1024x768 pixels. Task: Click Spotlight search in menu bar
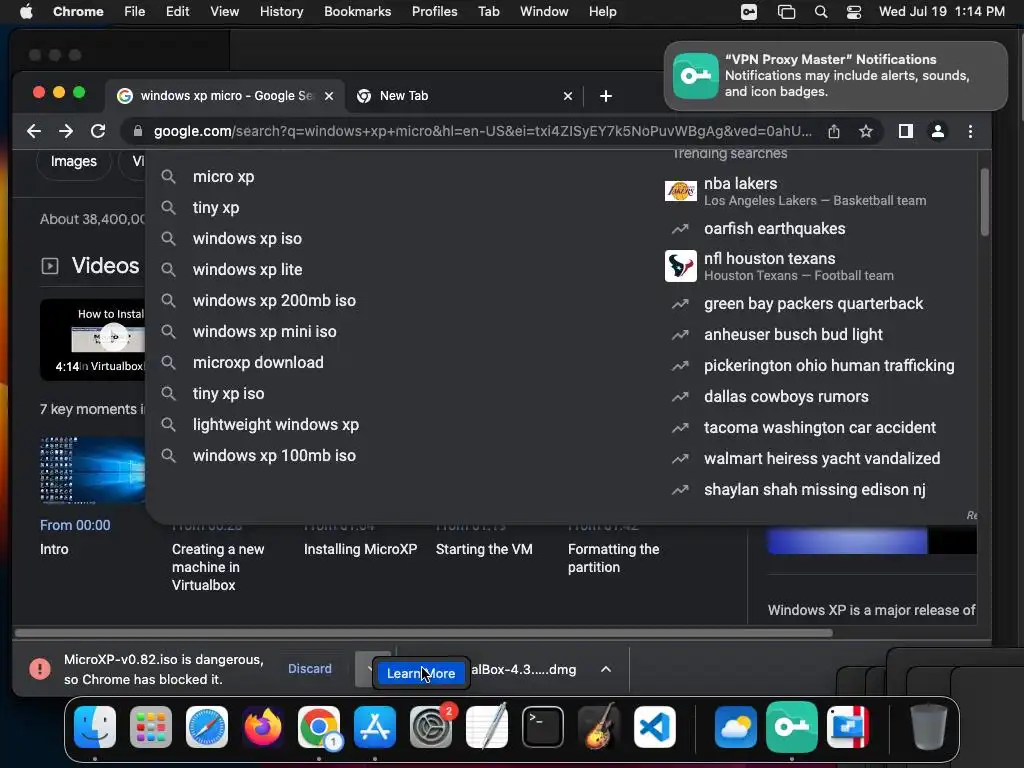(821, 12)
